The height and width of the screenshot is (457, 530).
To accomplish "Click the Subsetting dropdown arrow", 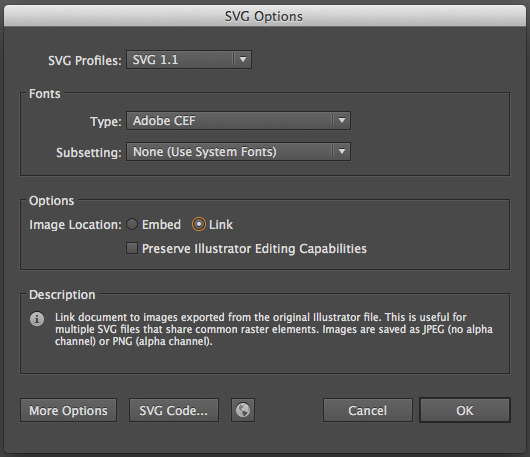I will 342,151.
